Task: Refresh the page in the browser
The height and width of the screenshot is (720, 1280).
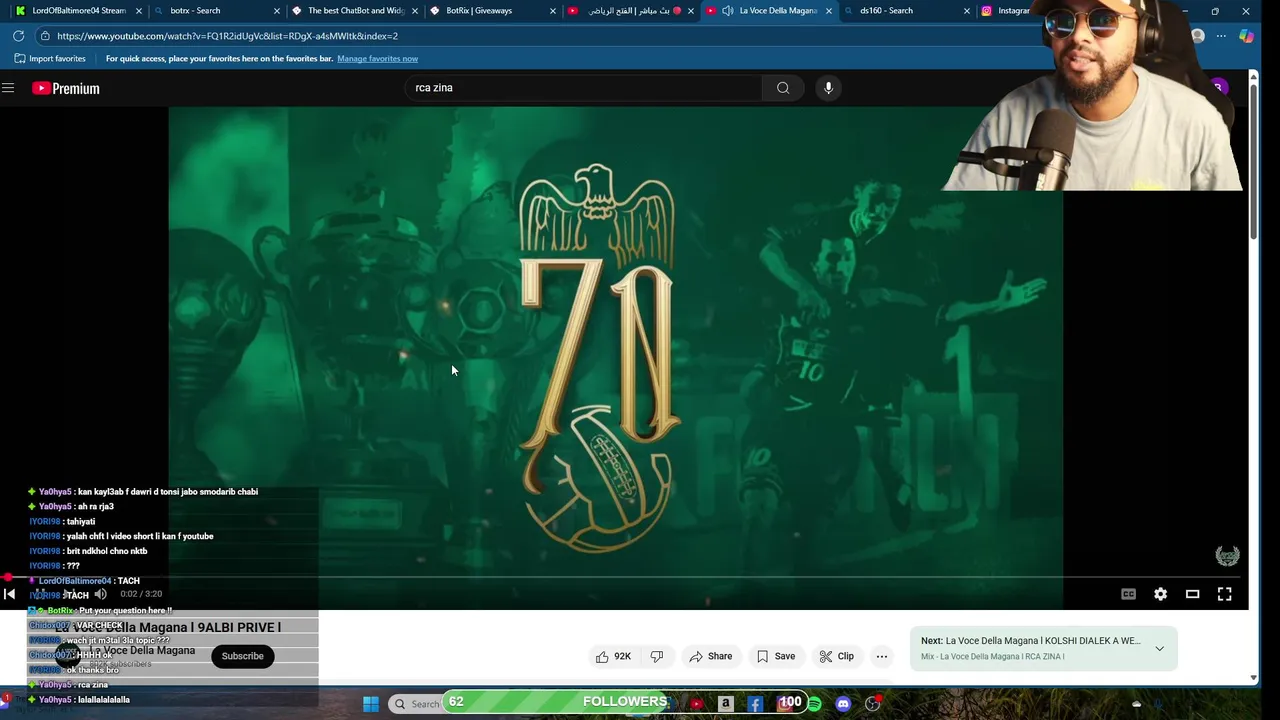Action: pos(18,36)
